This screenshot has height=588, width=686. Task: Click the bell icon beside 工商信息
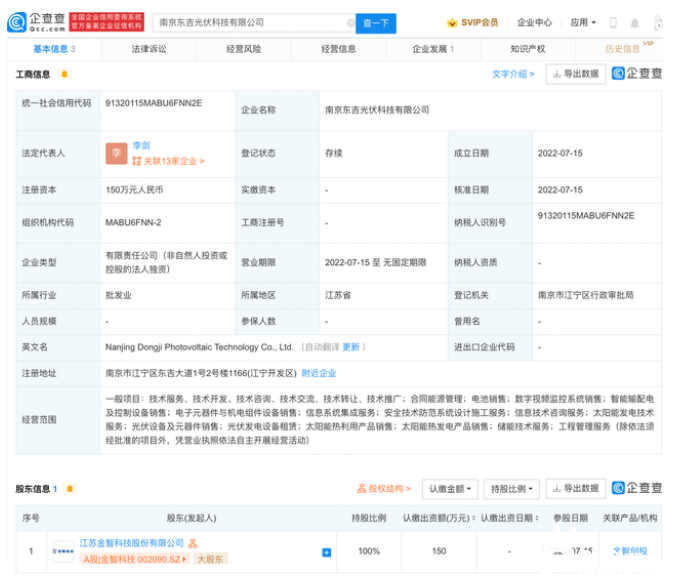65,74
